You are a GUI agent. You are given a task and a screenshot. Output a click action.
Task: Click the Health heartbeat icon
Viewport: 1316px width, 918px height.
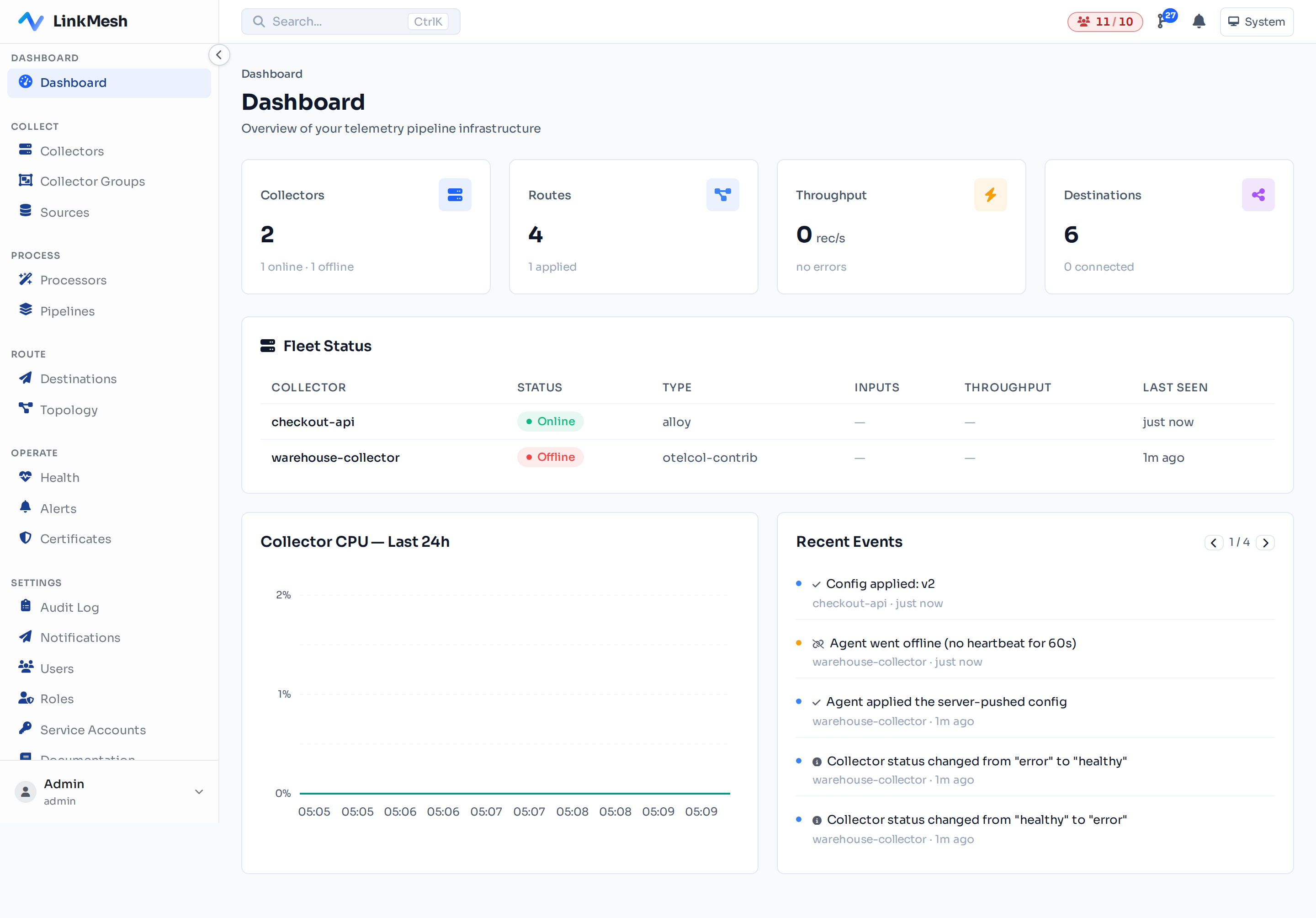coord(26,476)
